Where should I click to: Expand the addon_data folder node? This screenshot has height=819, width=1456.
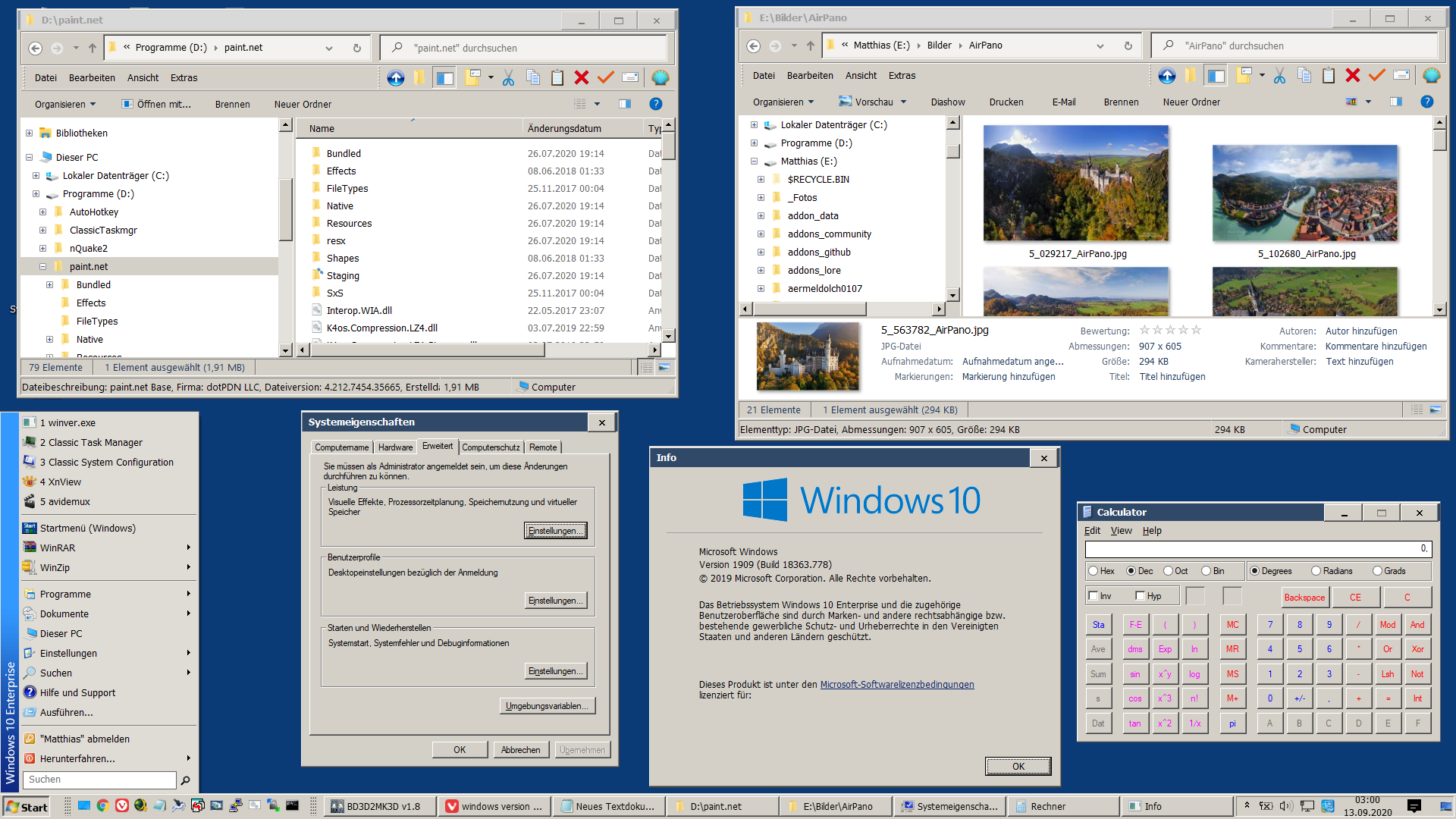click(761, 215)
